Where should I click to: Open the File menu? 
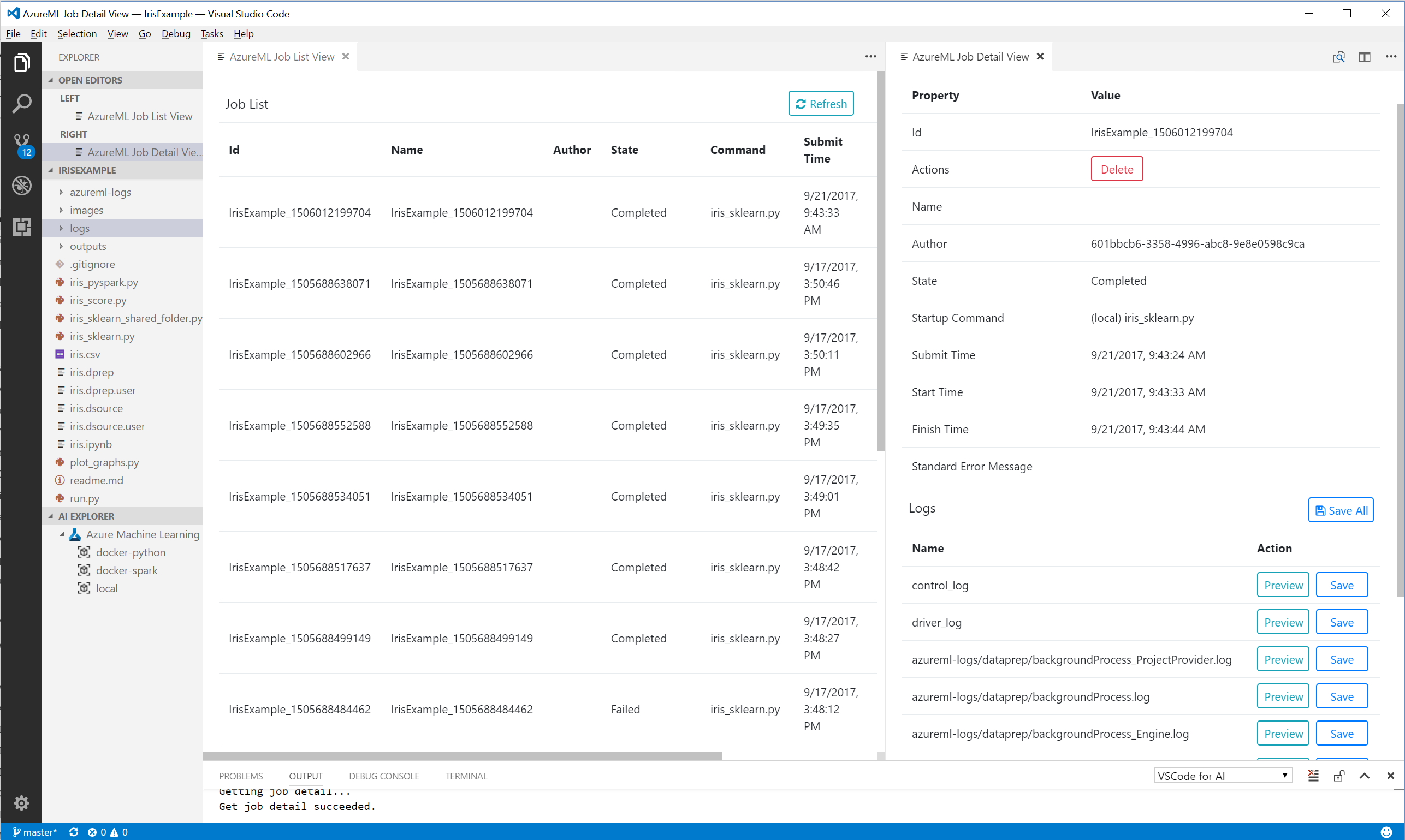(x=13, y=33)
